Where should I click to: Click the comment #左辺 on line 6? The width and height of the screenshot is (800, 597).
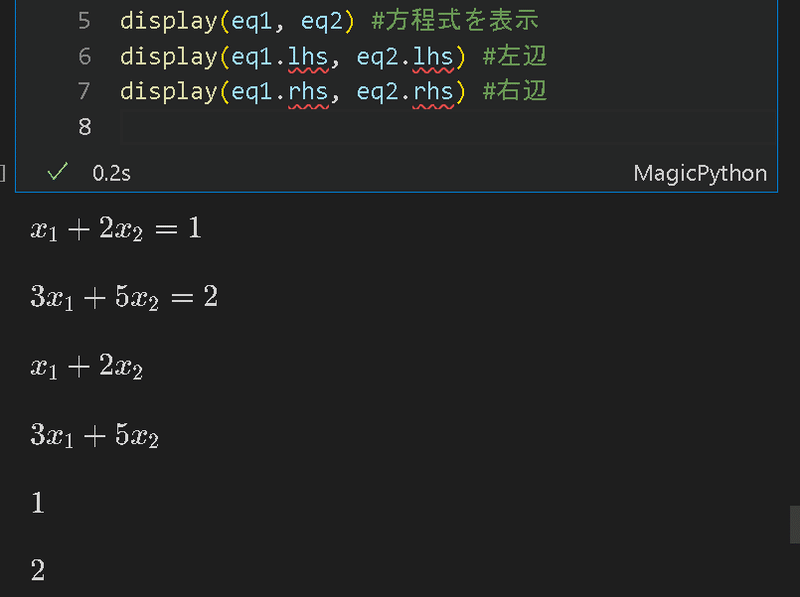click(x=515, y=57)
